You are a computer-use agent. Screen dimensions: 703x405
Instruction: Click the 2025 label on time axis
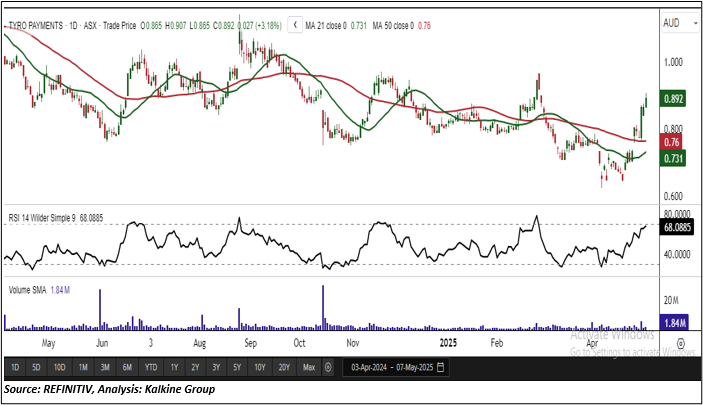click(x=448, y=343)
